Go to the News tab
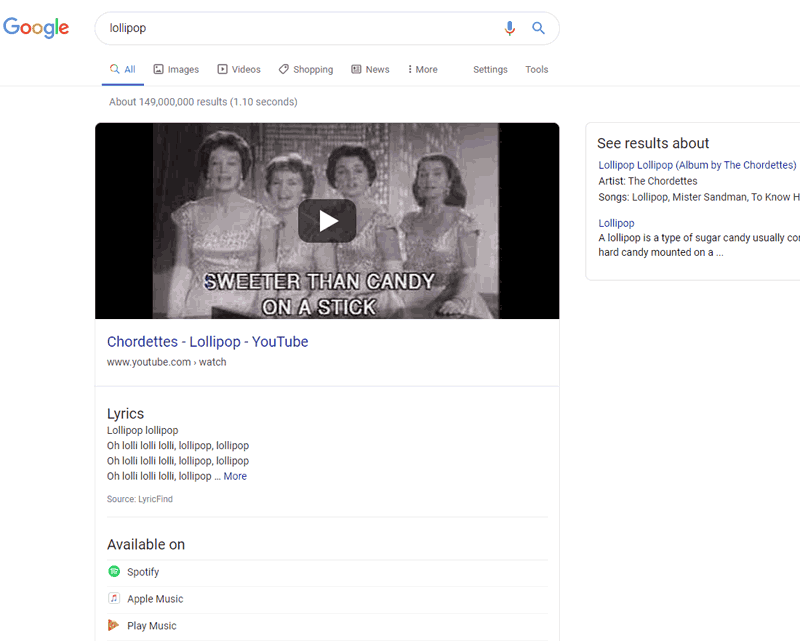The height and width of the screenshot is (641, 800). 370,70
